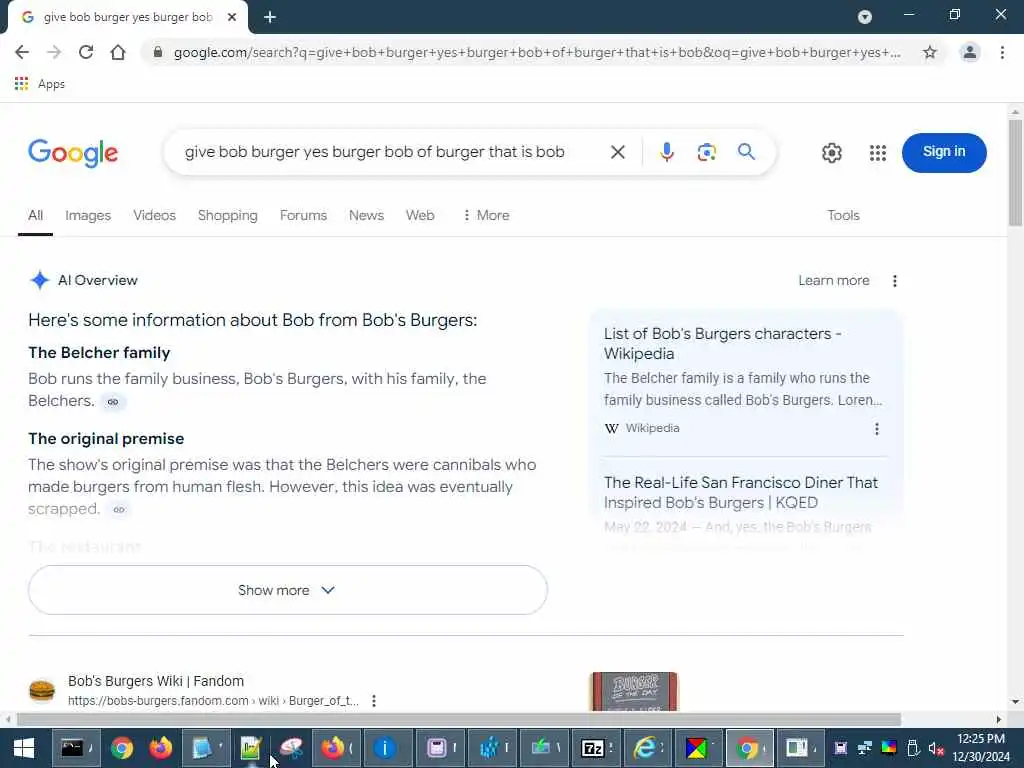Select 'The Belcher family' heading text
The height and width of the screenshot is (768, 1024).
(x=99, y=353)
